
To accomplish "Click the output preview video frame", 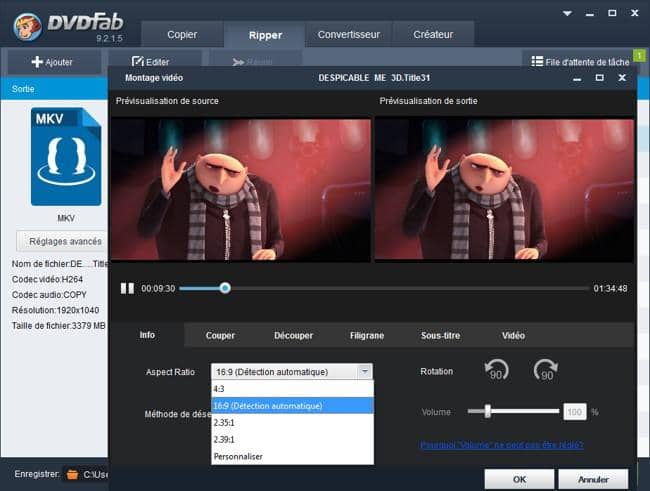I will 504,190.
